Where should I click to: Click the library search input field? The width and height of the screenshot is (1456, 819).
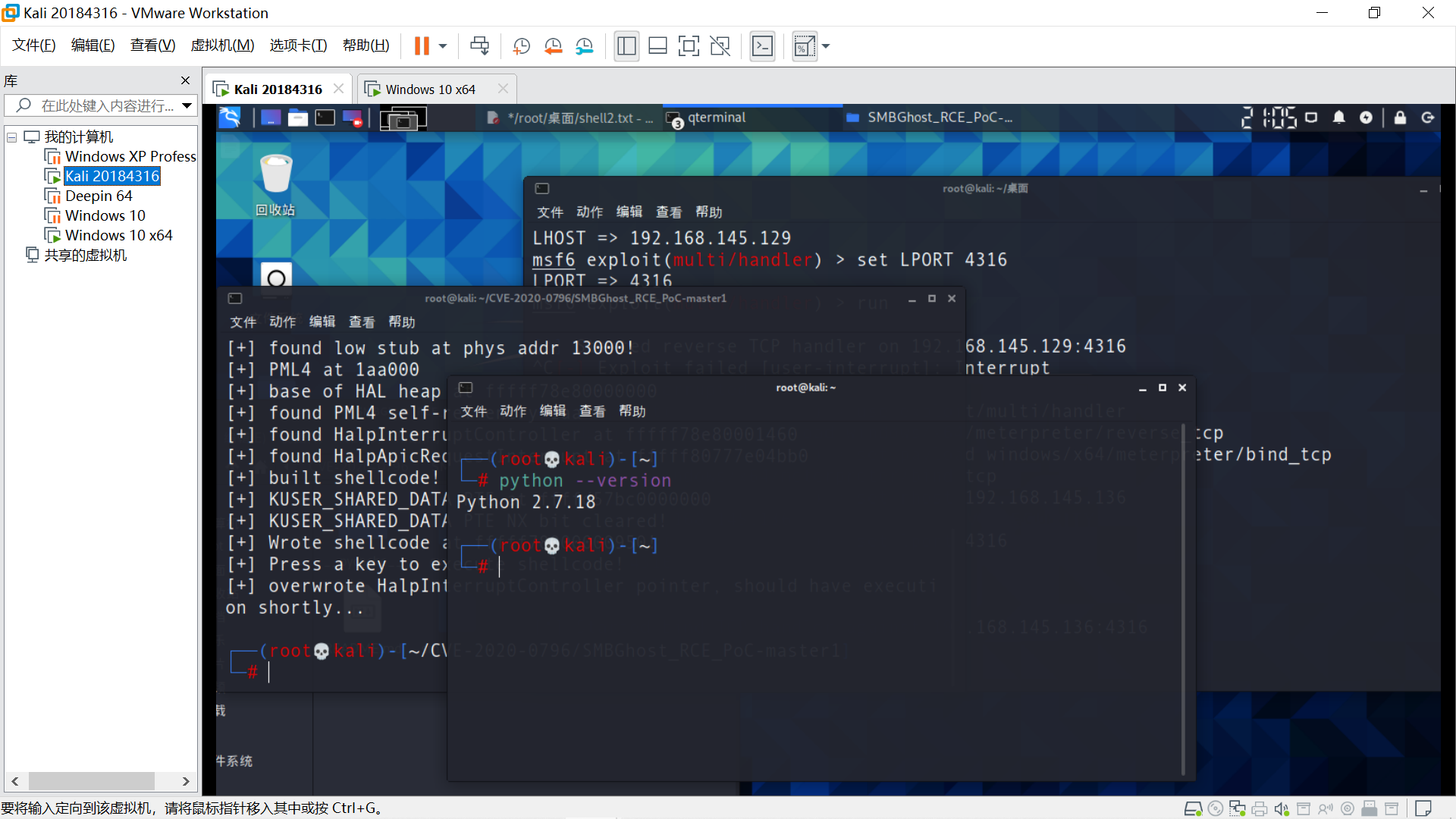tap(106, 105)
